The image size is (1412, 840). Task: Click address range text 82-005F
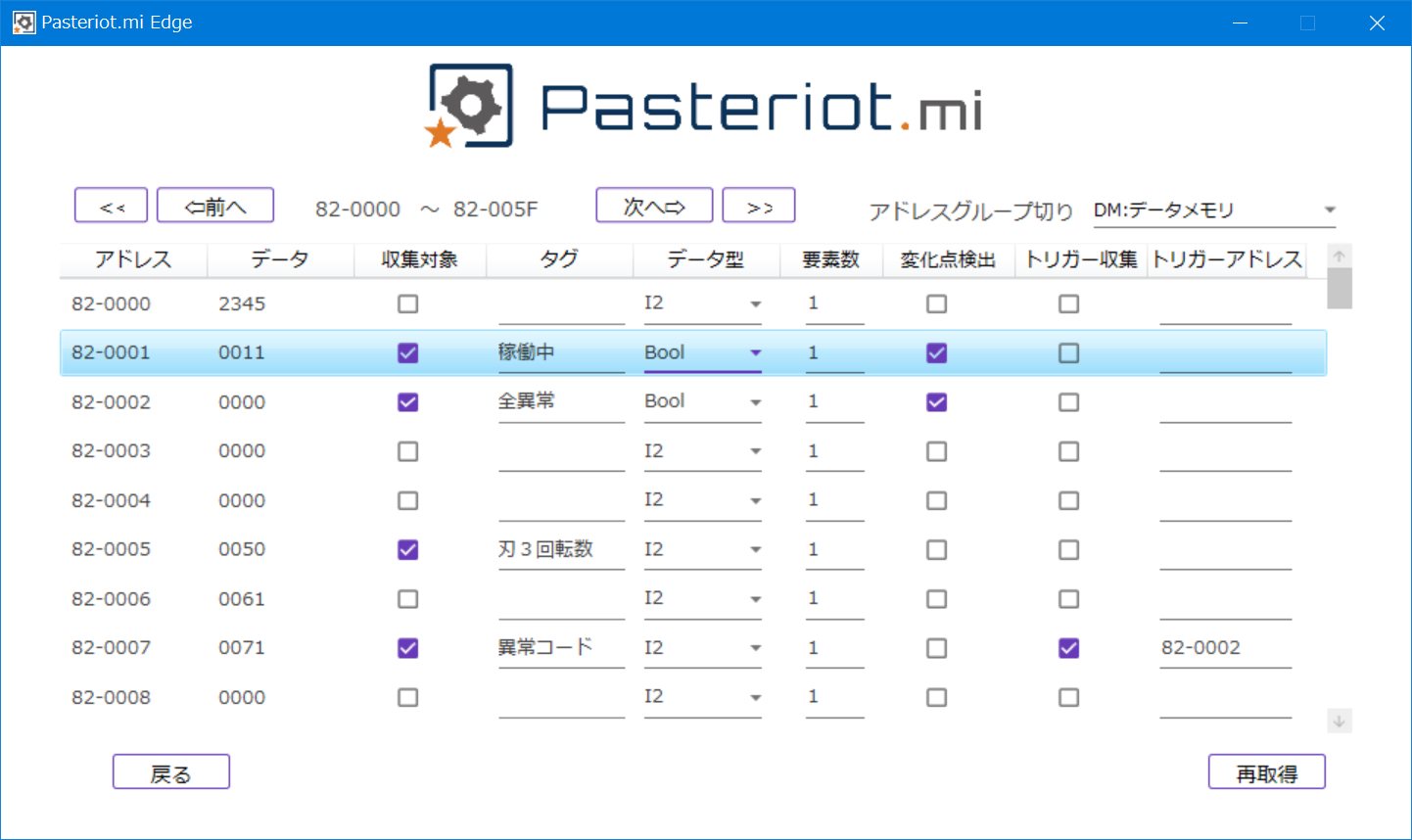coord(495,210)
